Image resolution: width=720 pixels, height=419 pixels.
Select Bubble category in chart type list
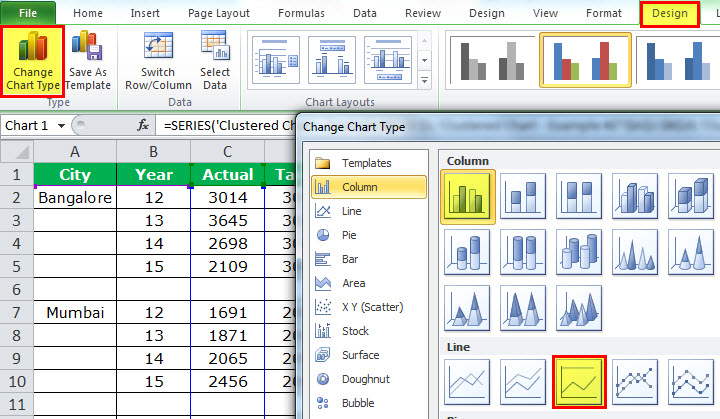(369, 403)
